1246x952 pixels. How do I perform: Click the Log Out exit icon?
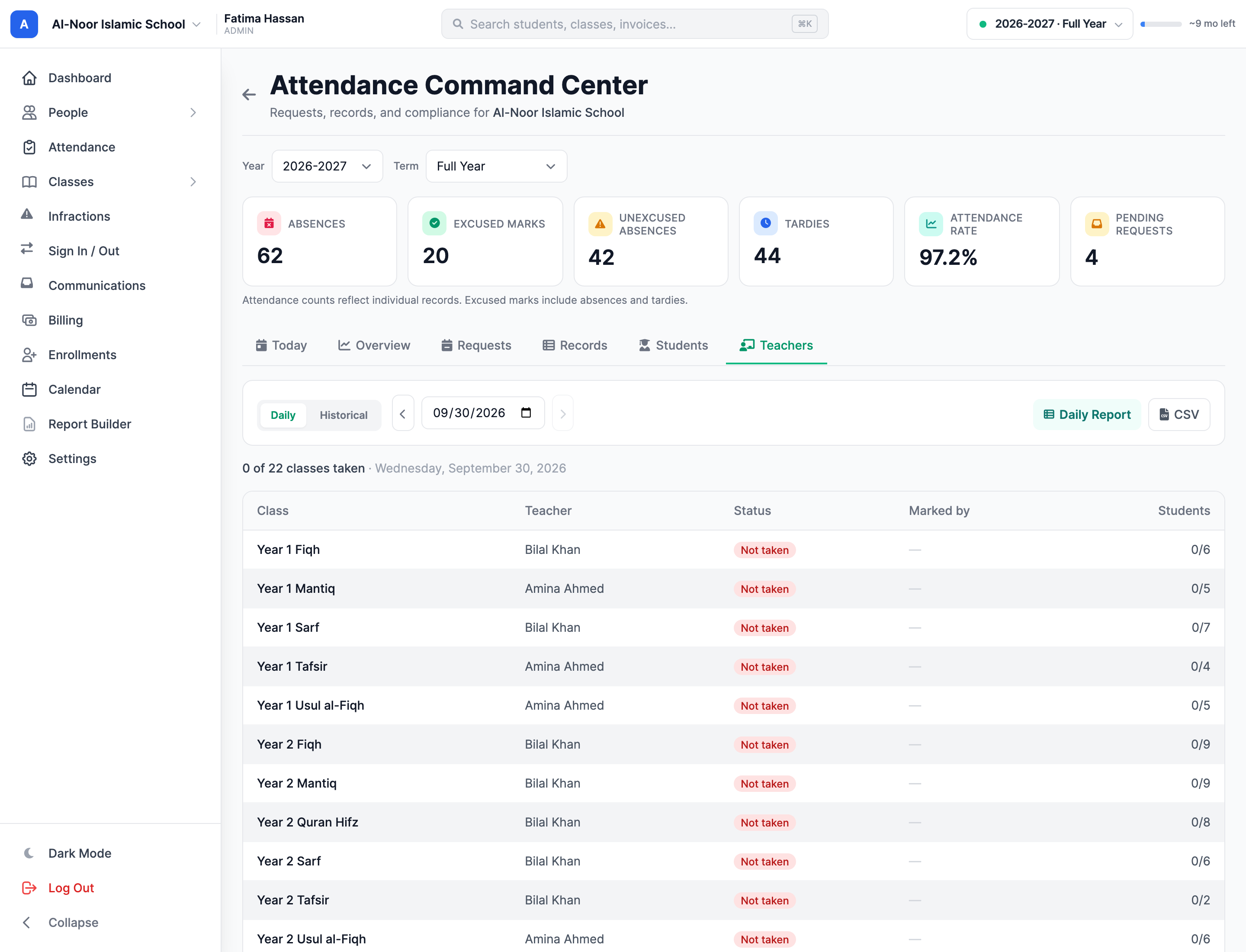click(x=29, y=888)
